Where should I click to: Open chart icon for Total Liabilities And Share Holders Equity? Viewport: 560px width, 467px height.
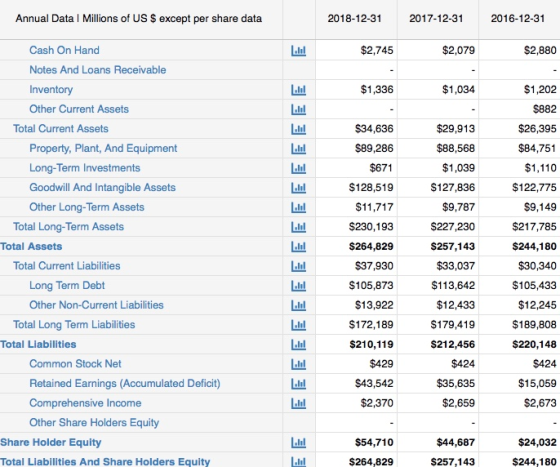point(299,462)
